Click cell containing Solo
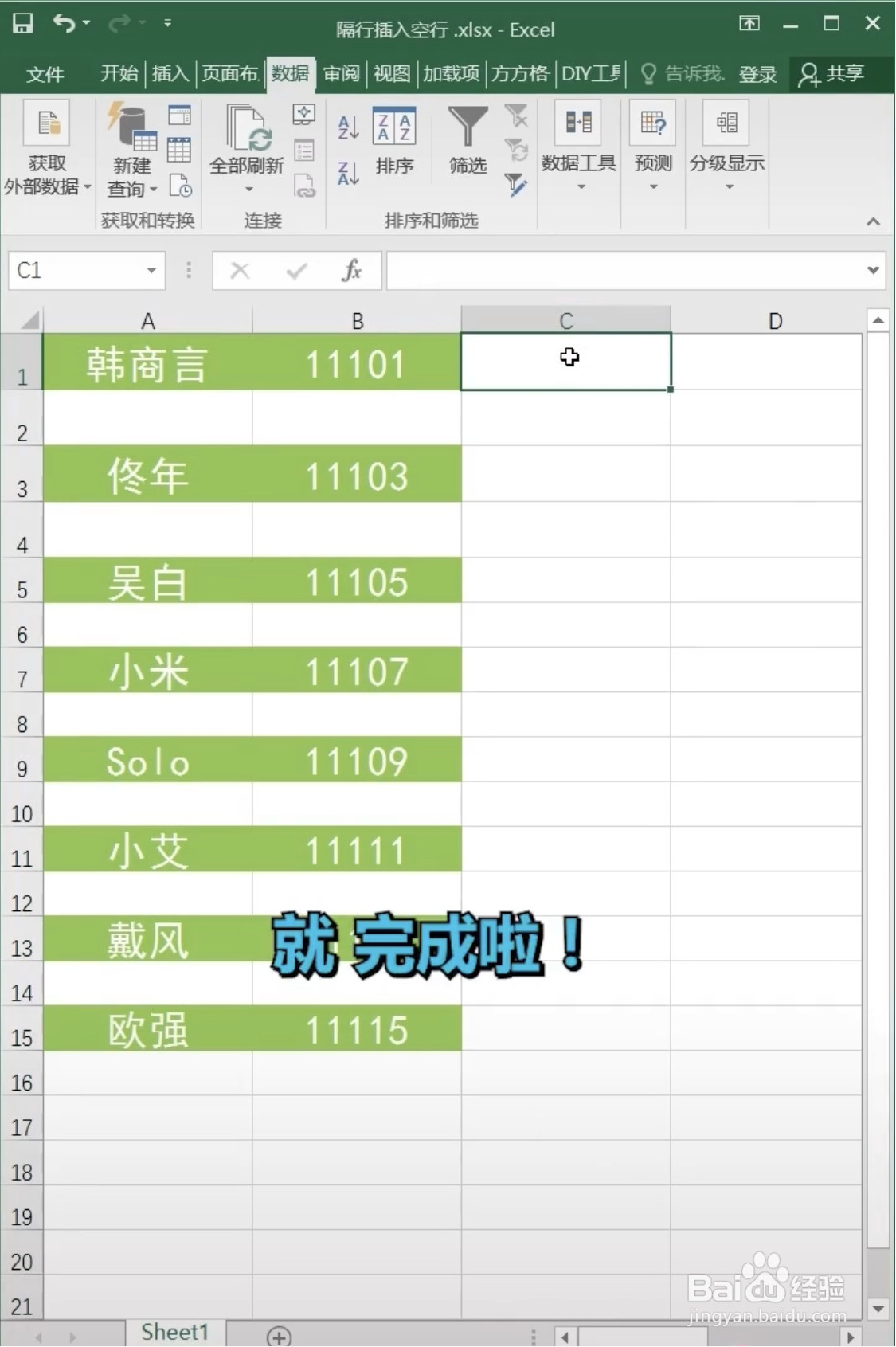Screen dimensions: 896x1347 (x=148, y=760)
